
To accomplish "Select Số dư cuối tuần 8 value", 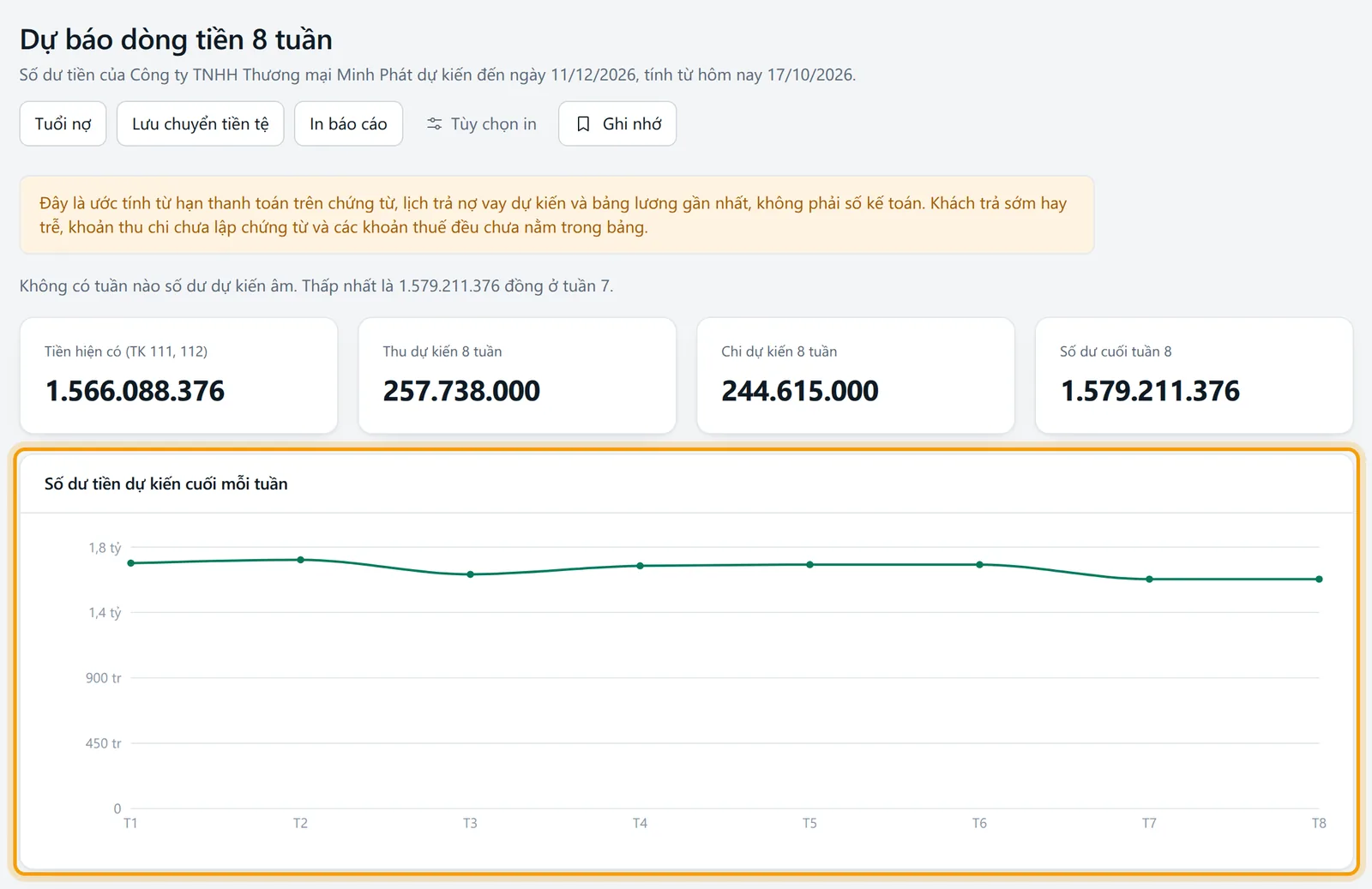I will [x=1150, y=391].
